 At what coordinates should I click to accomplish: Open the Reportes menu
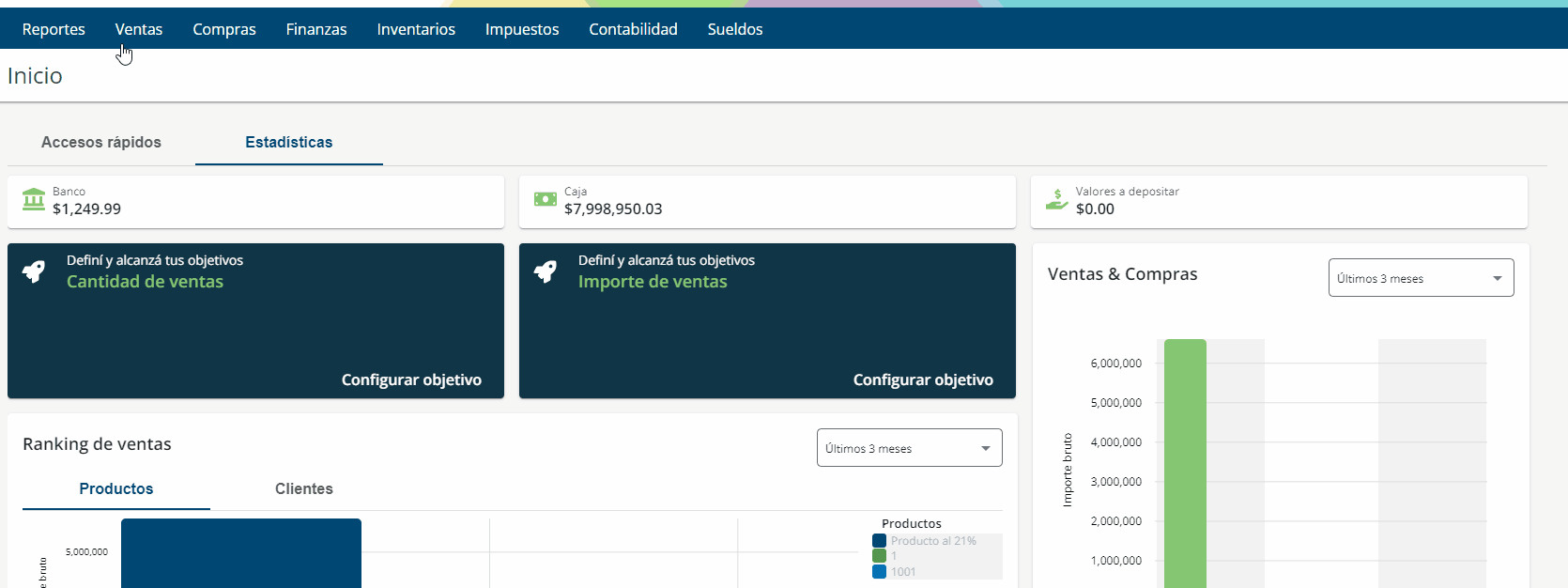(54, 29)
